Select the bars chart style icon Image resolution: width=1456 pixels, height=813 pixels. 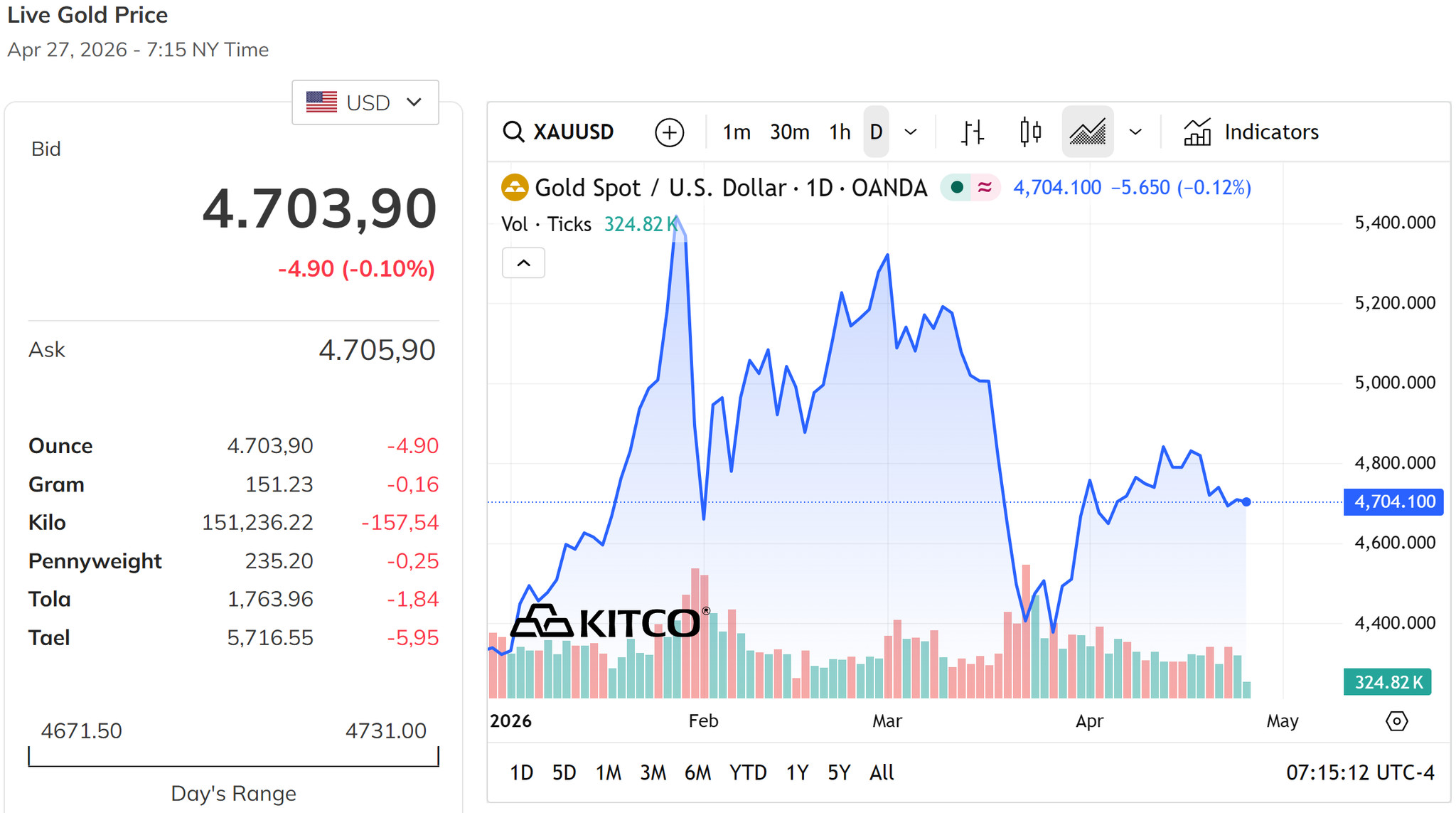(972, 132)
